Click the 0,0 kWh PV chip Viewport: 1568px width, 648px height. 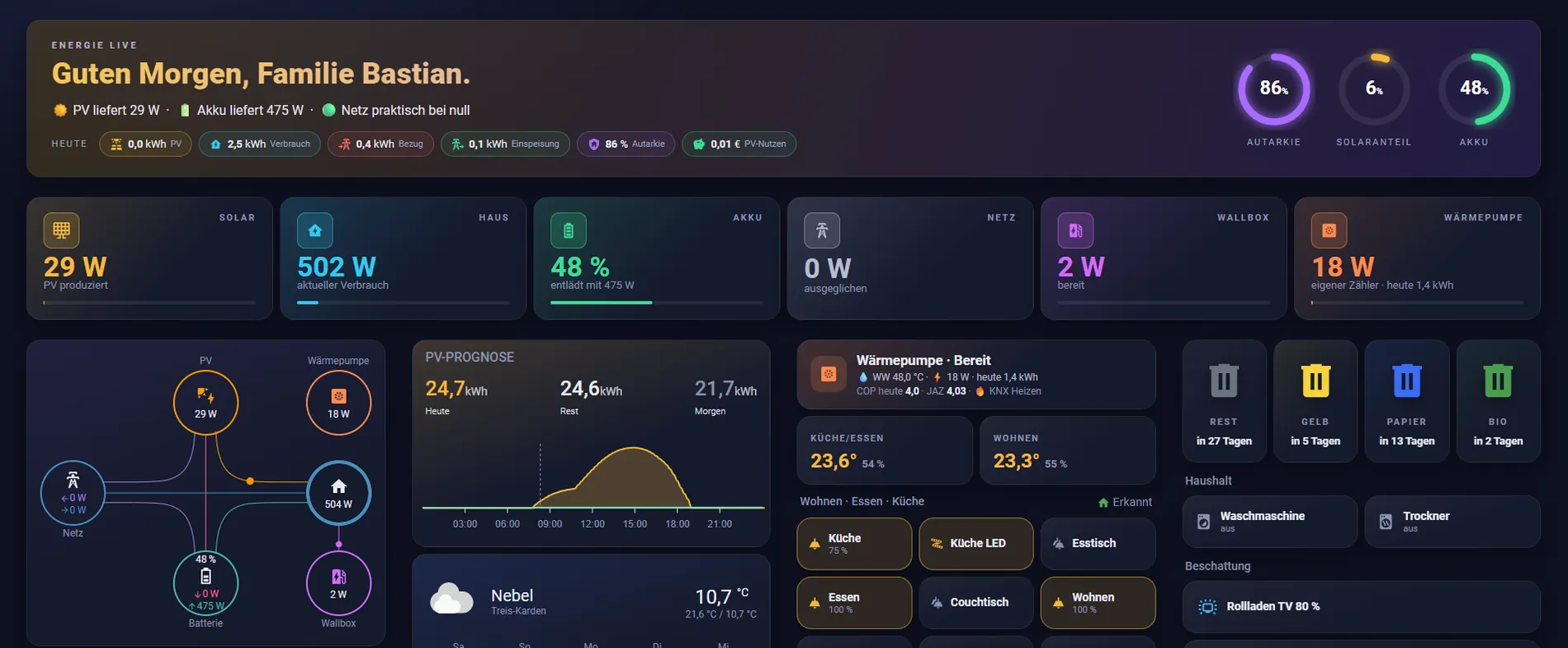145,144
